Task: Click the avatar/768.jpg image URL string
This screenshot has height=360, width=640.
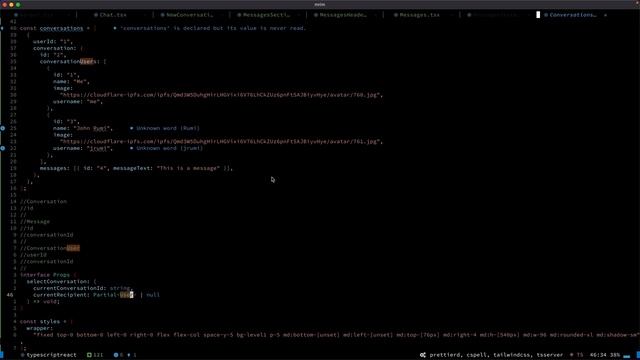Action: click(x=221, y=95)
